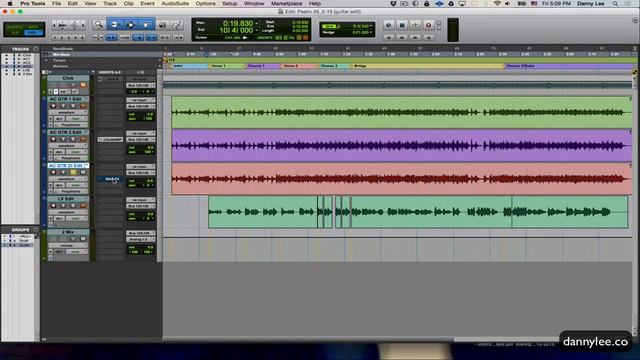Click the Bridge marker in Markers ruler

pos(360,66)
